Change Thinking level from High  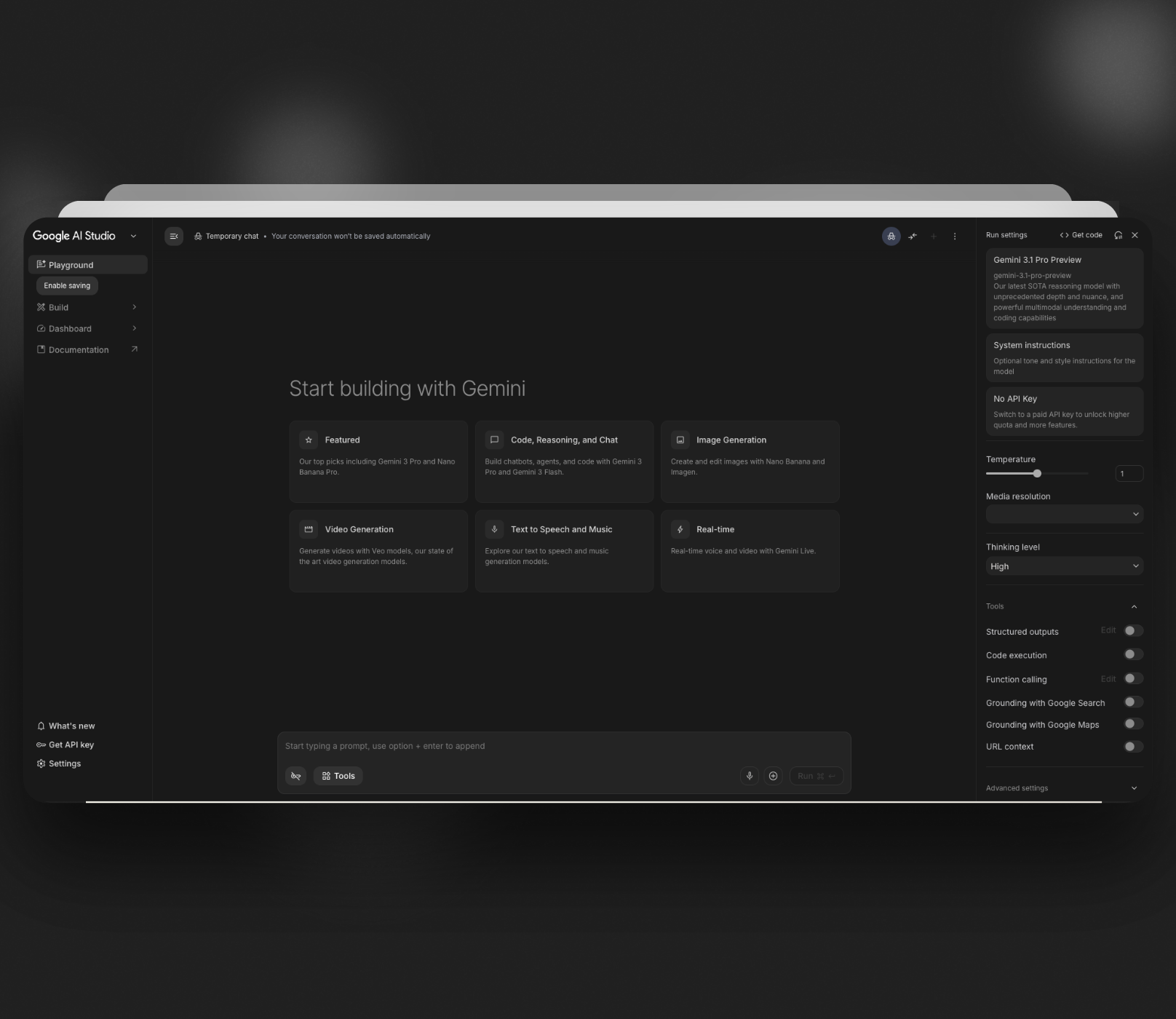[x=1064, y=566]
